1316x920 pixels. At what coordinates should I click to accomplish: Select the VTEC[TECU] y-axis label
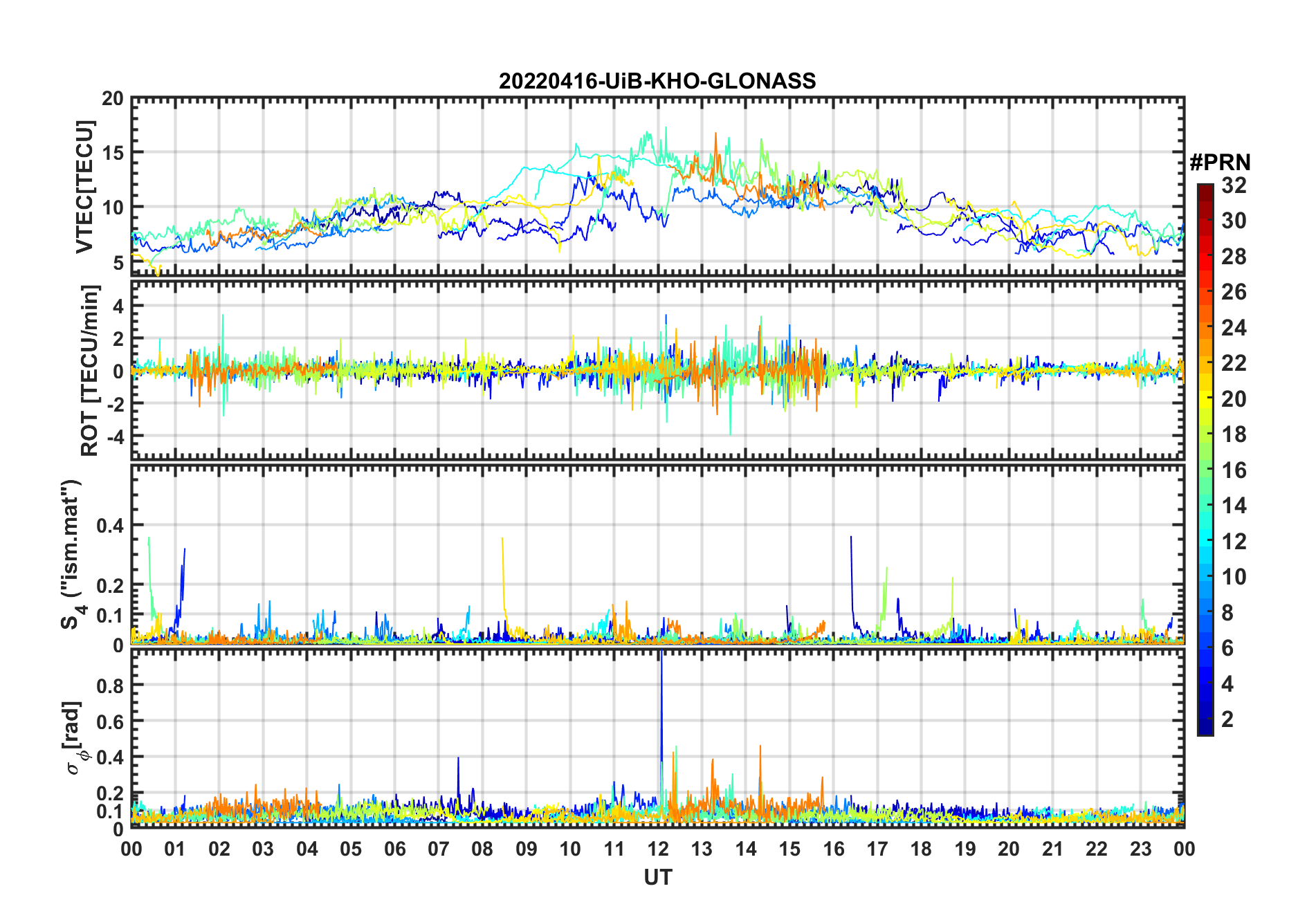[84, 187]
